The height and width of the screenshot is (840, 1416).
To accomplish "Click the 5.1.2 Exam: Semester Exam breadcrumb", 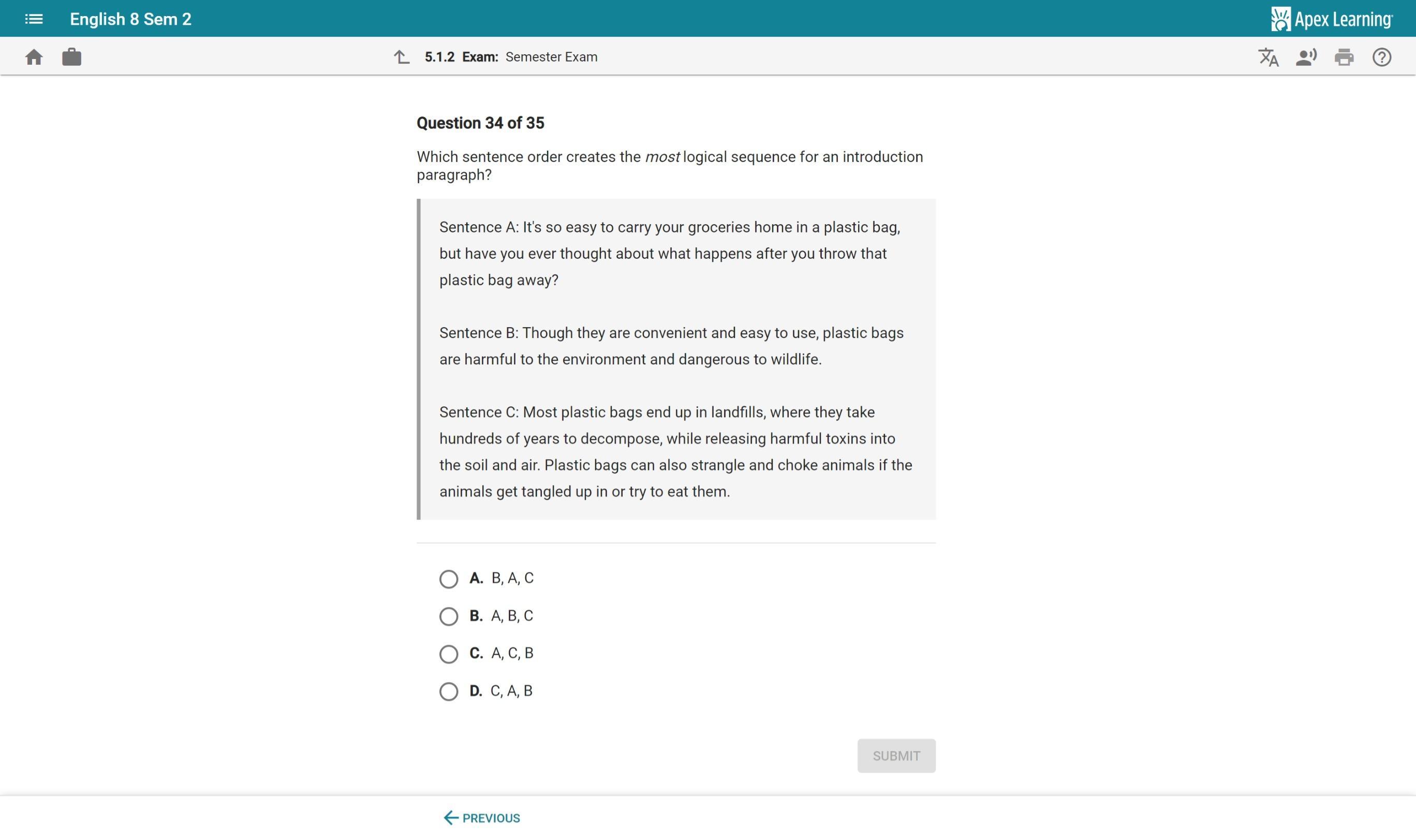I will pos(510,57).
